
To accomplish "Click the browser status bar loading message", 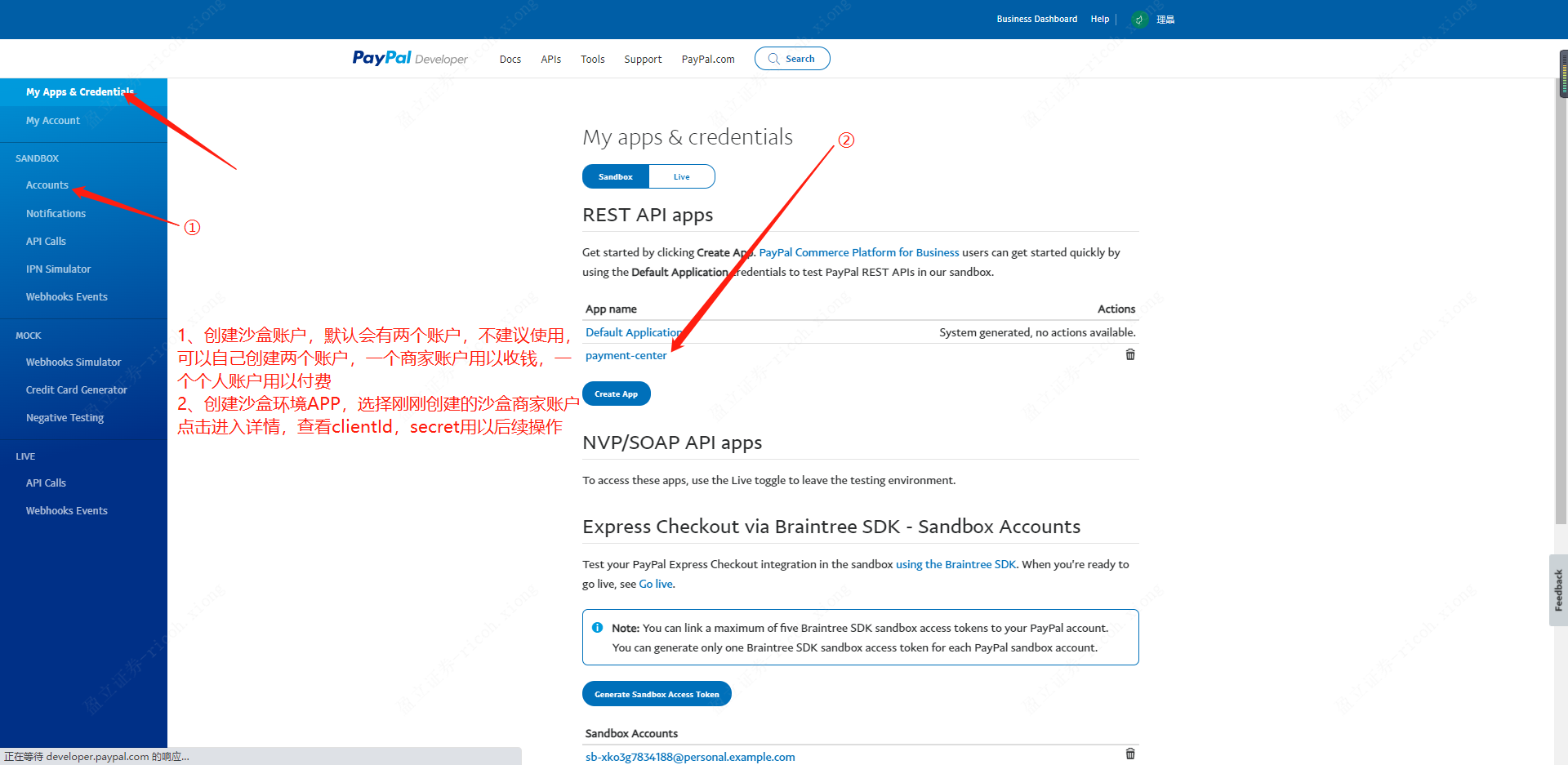I will [96, 757].
